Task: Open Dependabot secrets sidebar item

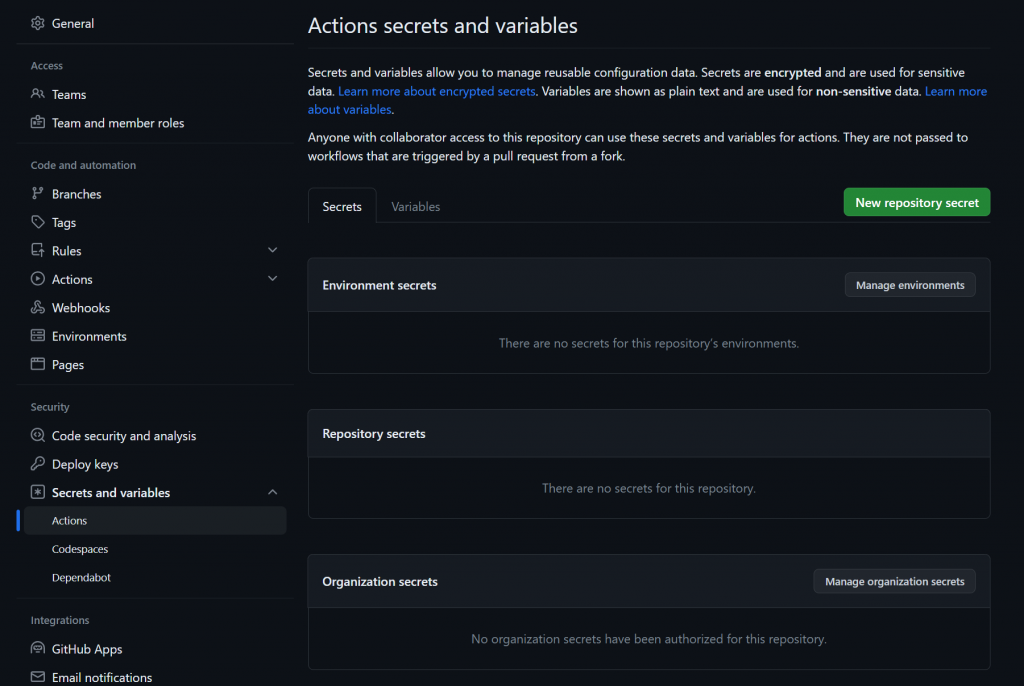Action: 81,577
